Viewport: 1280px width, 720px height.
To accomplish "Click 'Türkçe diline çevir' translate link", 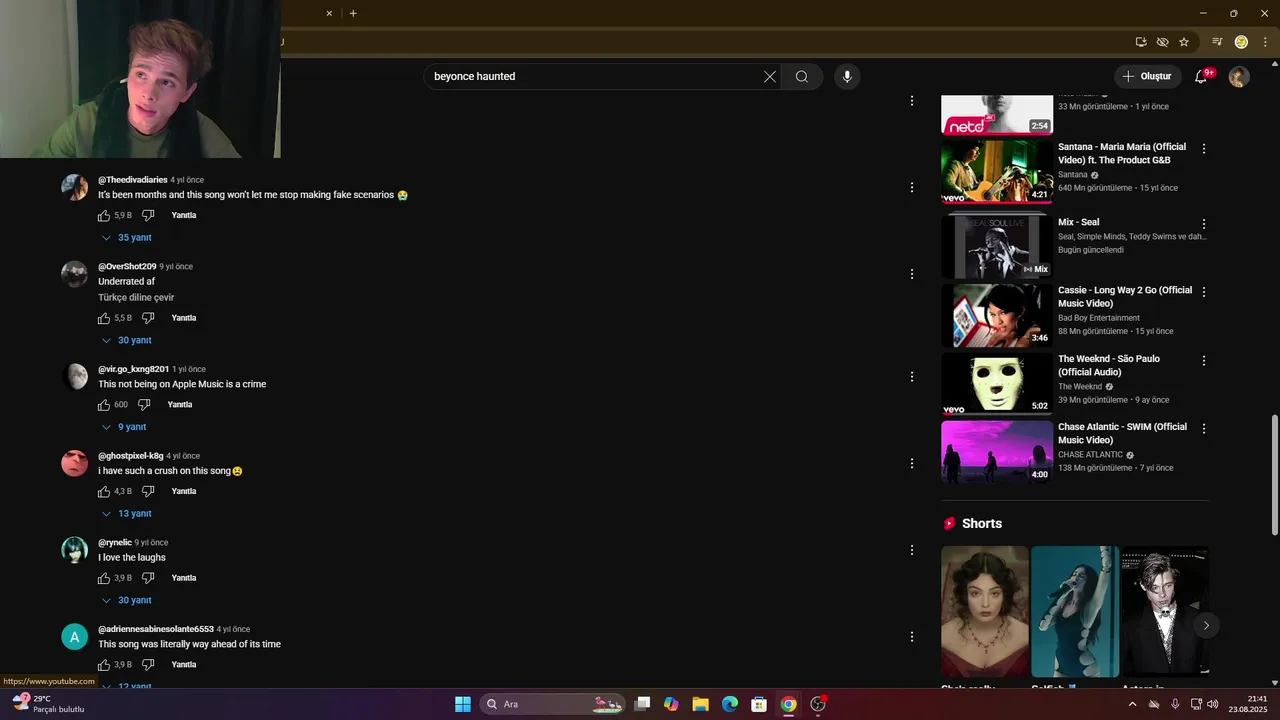I will pyautogui.click(x=136, y=298).
